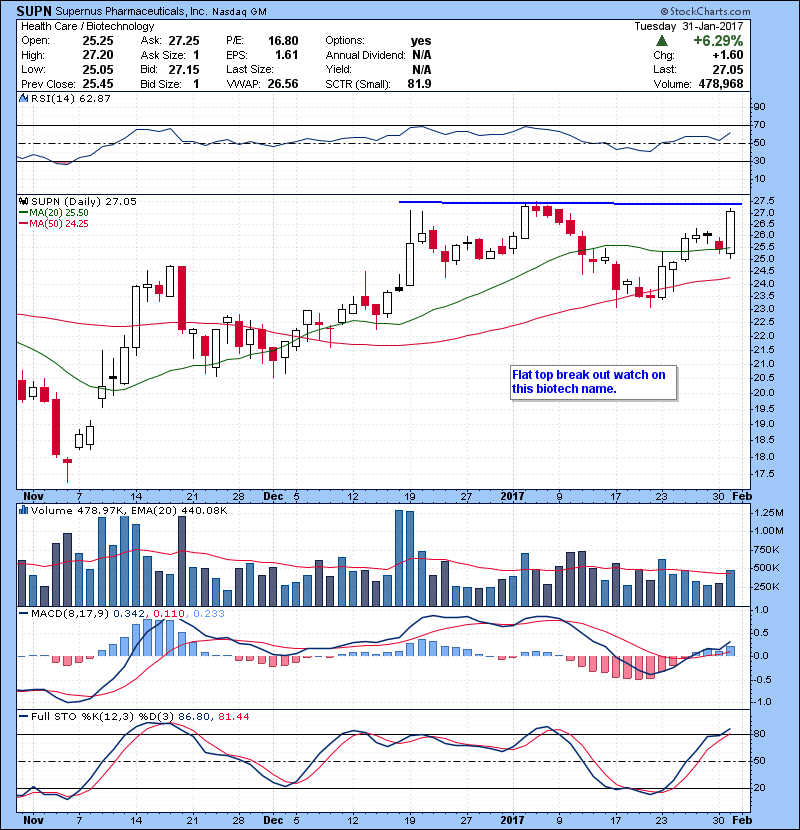
Task: Click the Flat top break out annotation box
Action: (594, 382)
